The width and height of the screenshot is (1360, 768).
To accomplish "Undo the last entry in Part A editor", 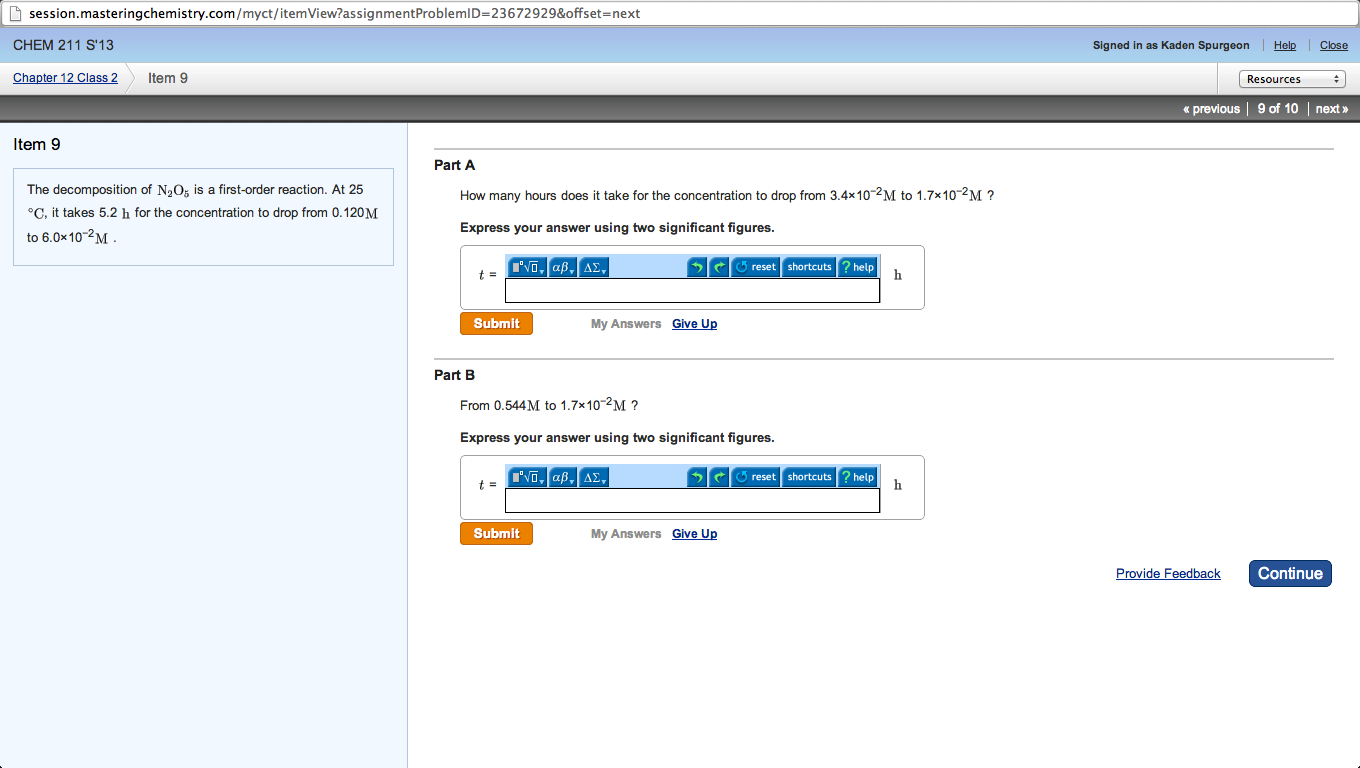I will pyautogui.click(x=697, y=267).
